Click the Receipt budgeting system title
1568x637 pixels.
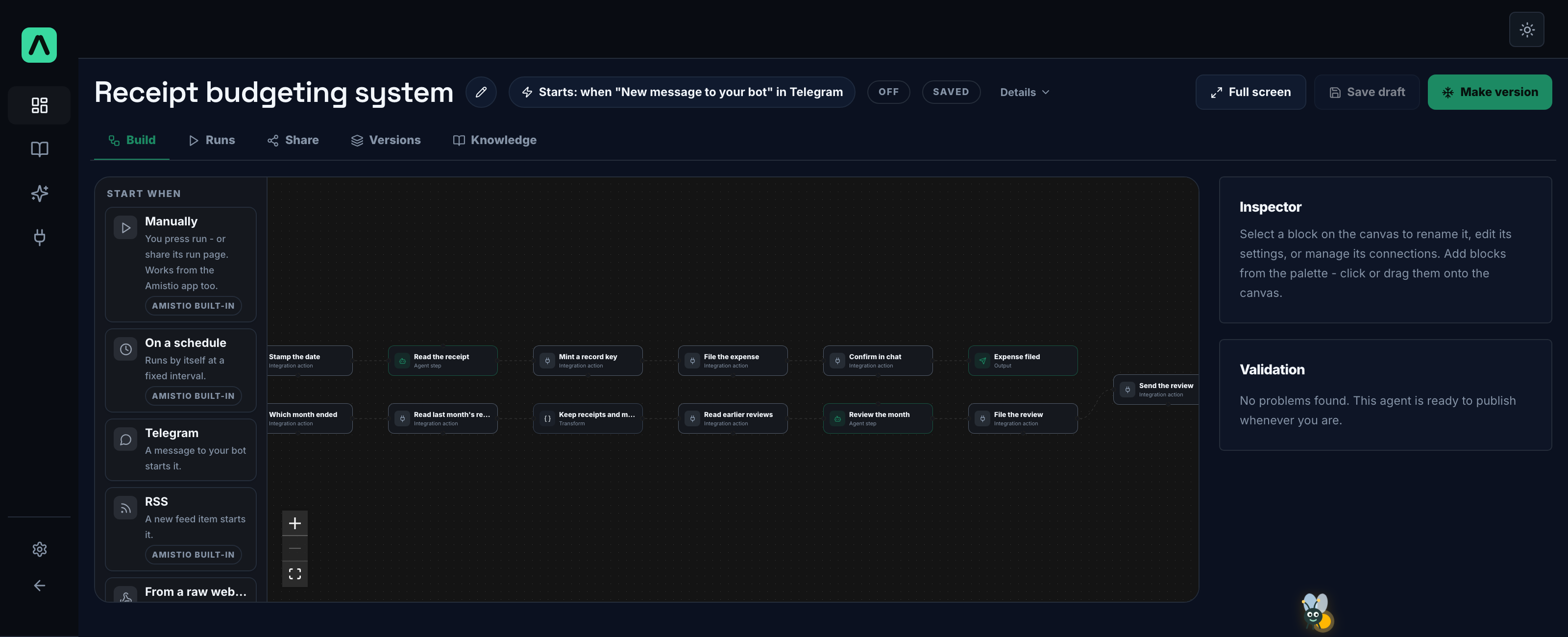[x=274, y=92]
